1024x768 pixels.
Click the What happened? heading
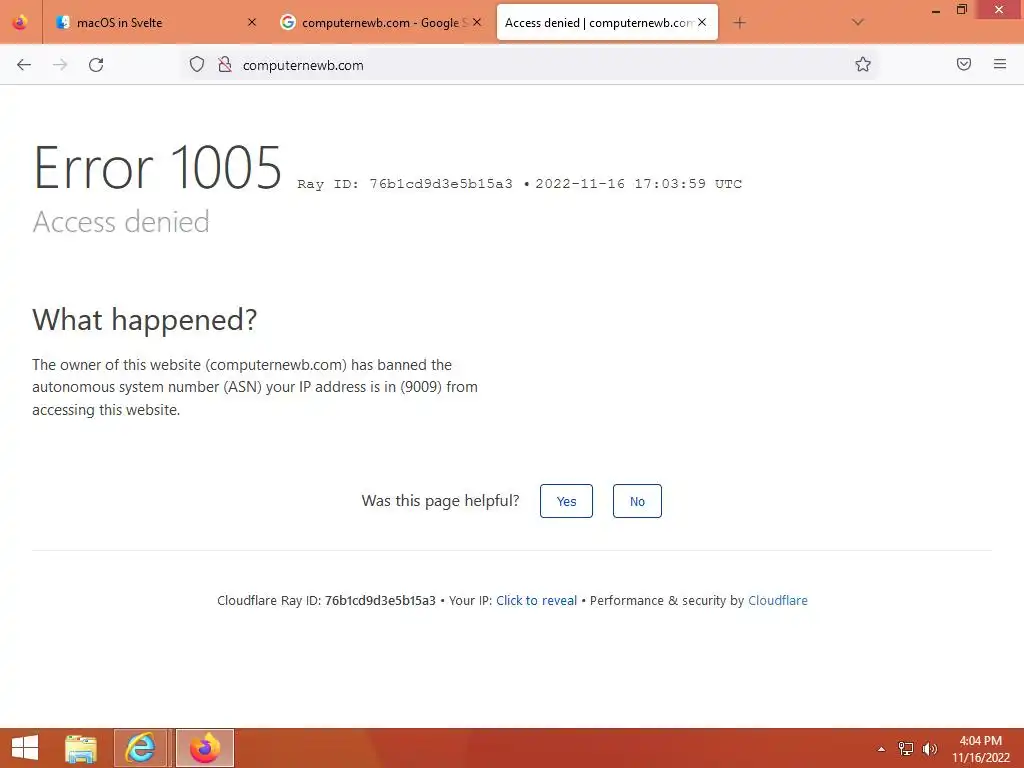(x=145, y=320)
